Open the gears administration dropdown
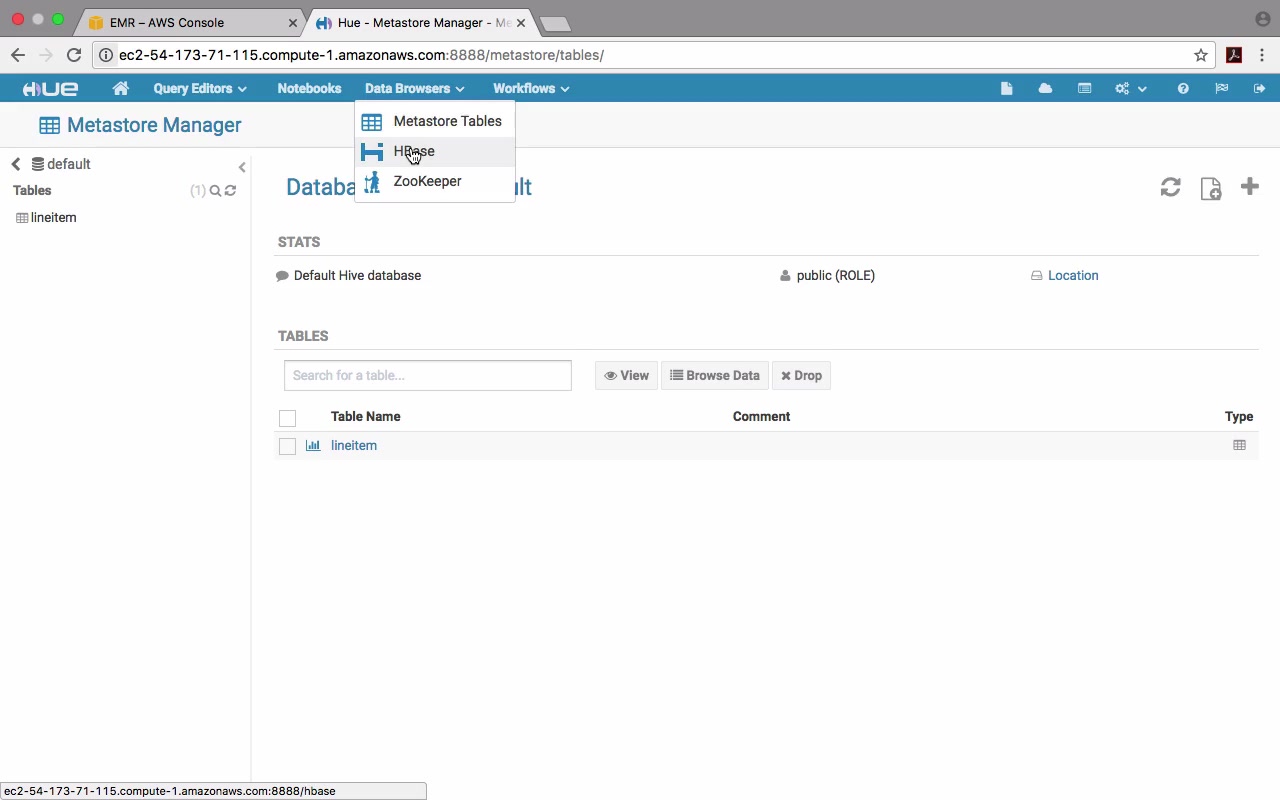 1130,88
